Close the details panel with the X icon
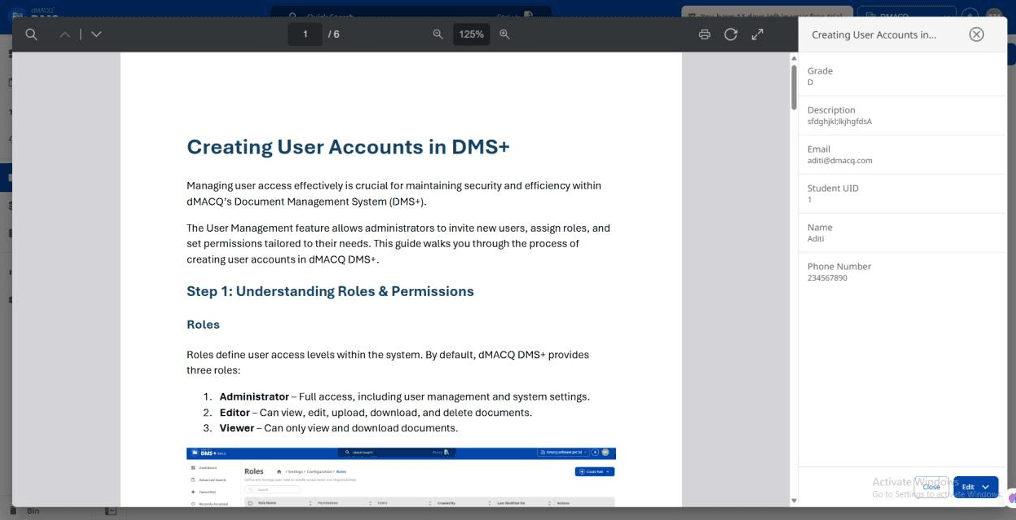The width and height of the screenshot is (1016, 520). [x=976, y=35]
